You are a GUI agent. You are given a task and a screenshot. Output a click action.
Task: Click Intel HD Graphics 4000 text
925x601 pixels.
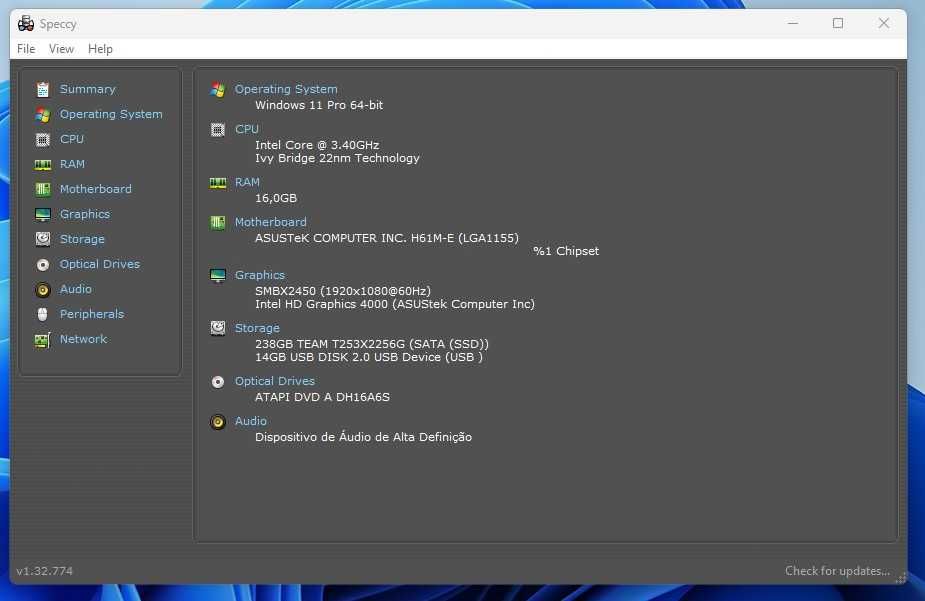(x=395, y=304)
